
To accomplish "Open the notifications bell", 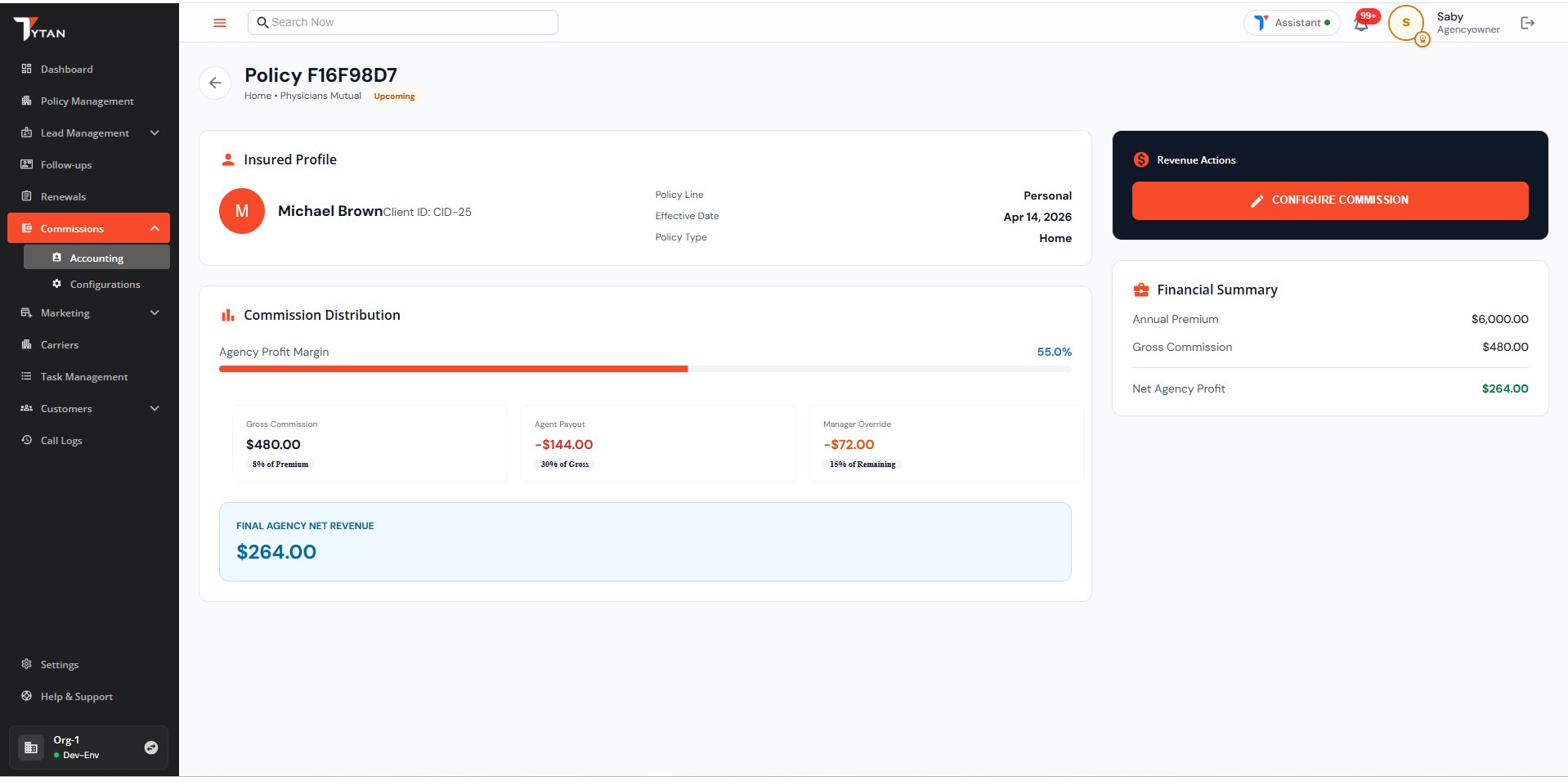I will (1361, 23).
